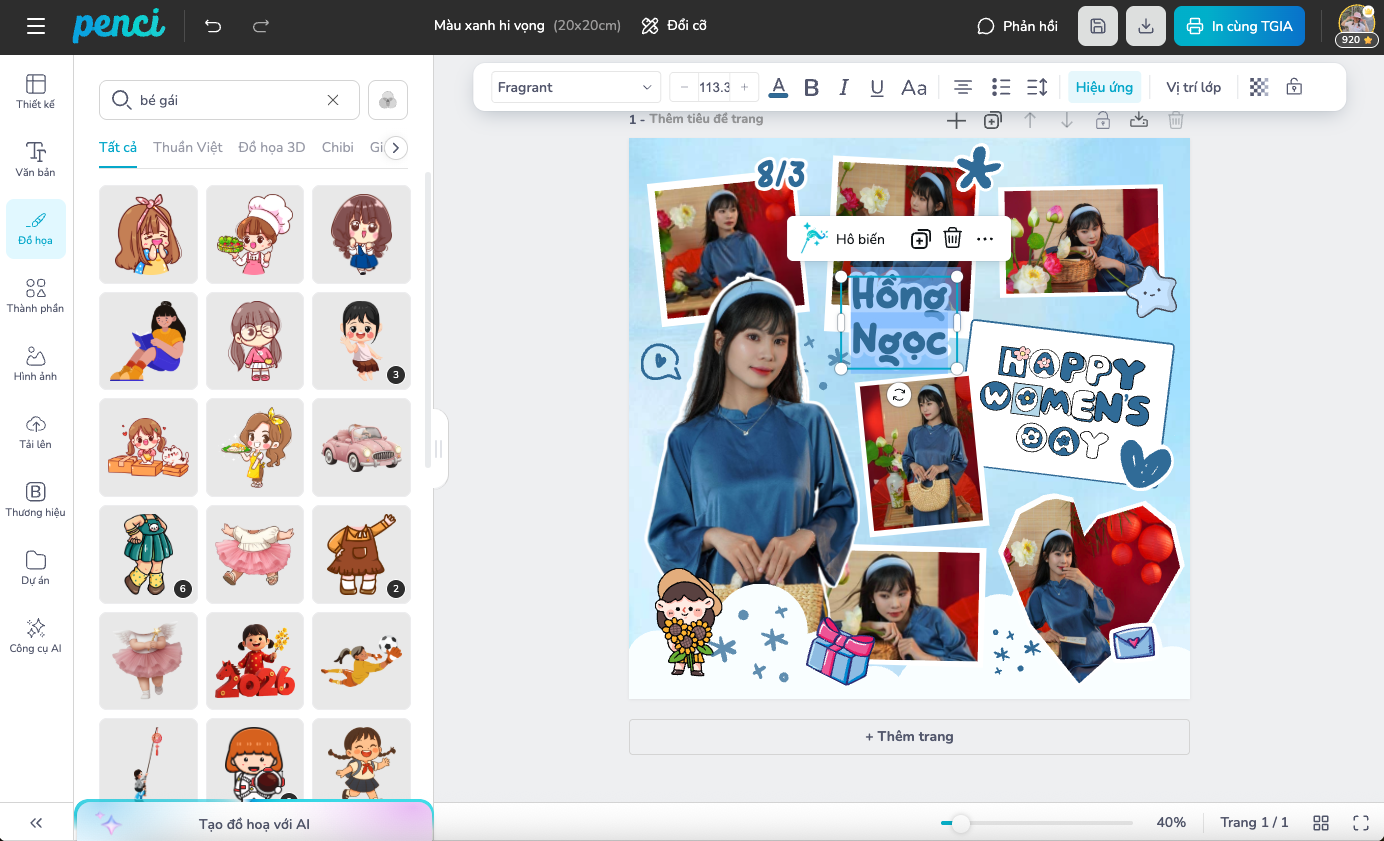The width and height of the screenshot is (1384, 841).
Task: Click the In cùng TGIA button
Action: point(1240,26)
